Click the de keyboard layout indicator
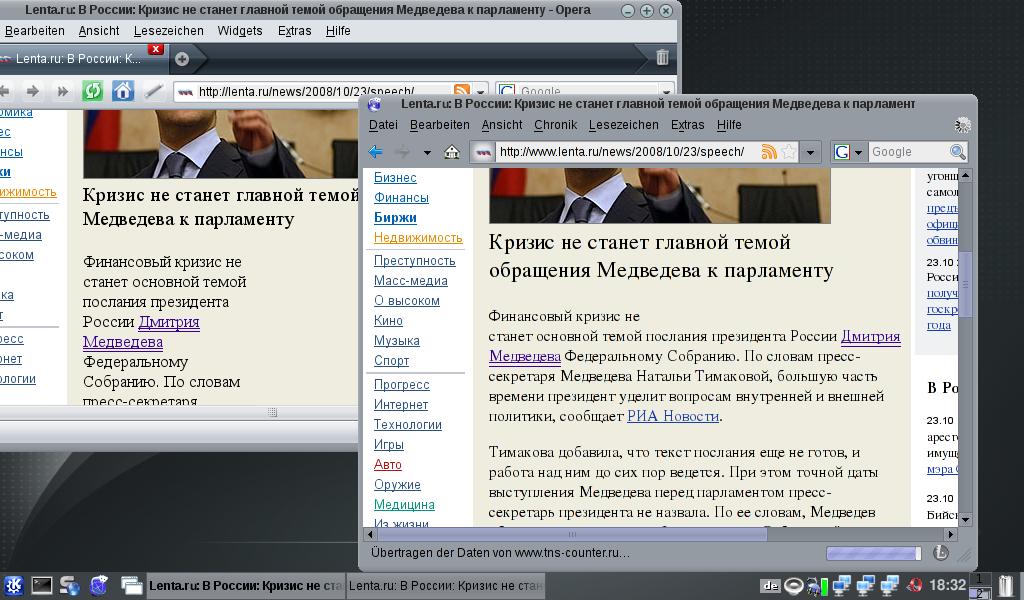 point(771,586)
